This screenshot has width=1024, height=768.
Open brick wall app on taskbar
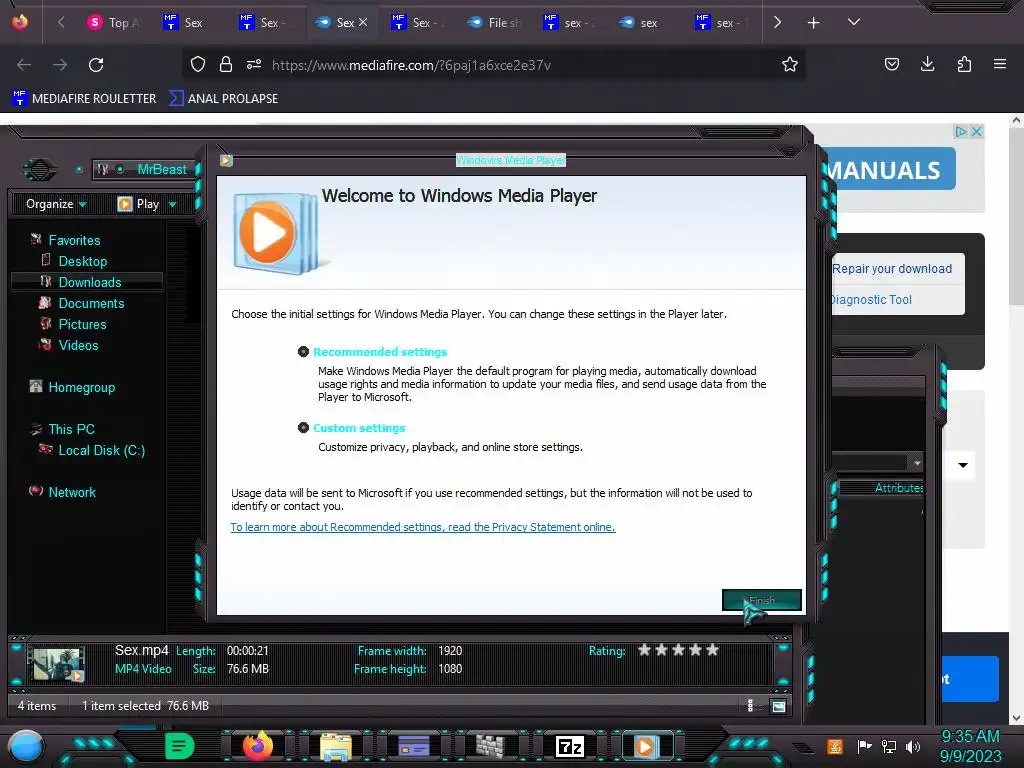490,746
